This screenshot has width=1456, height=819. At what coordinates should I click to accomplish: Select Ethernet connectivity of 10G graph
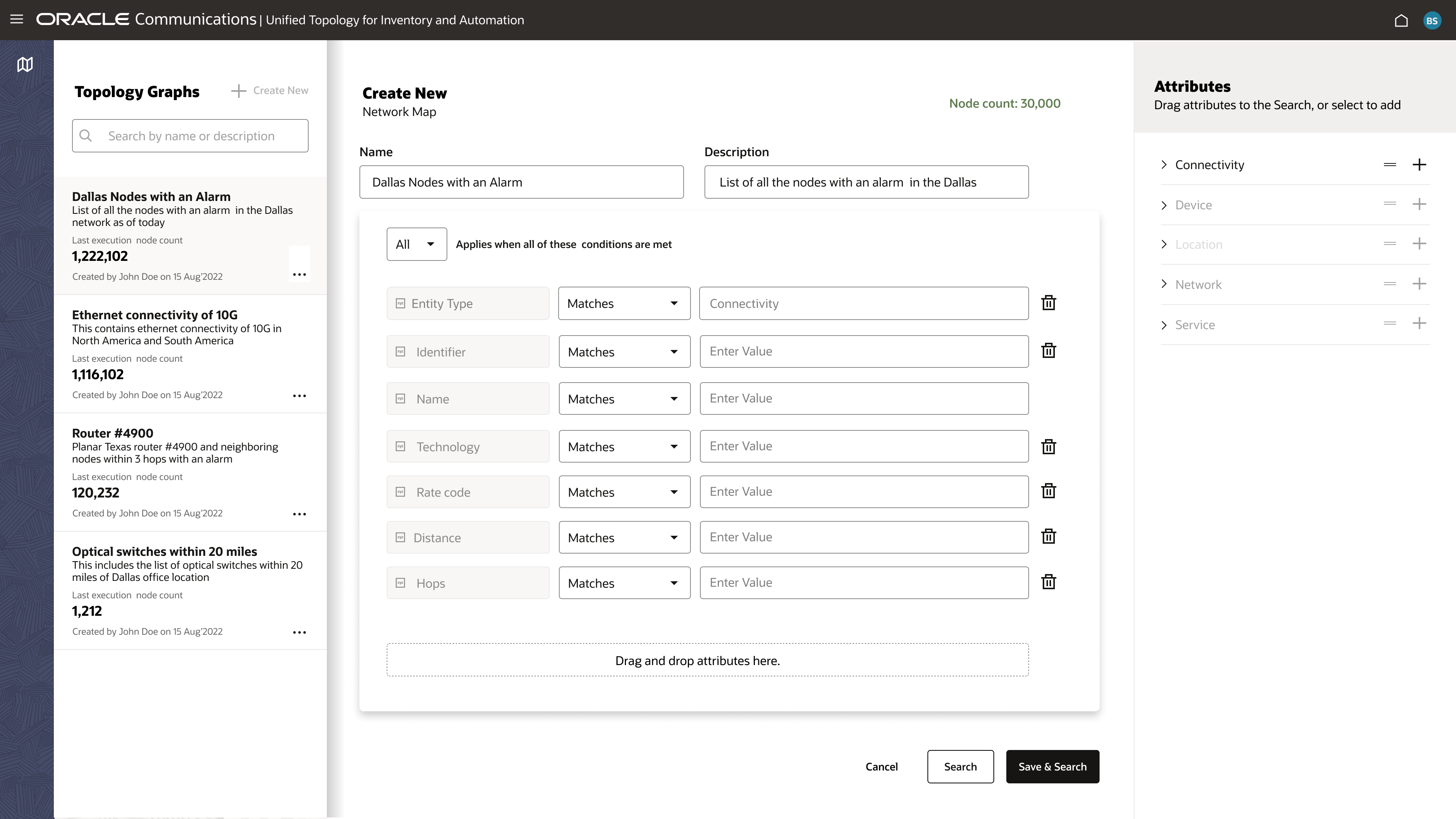pyautogui.click(x=154, y=315)
